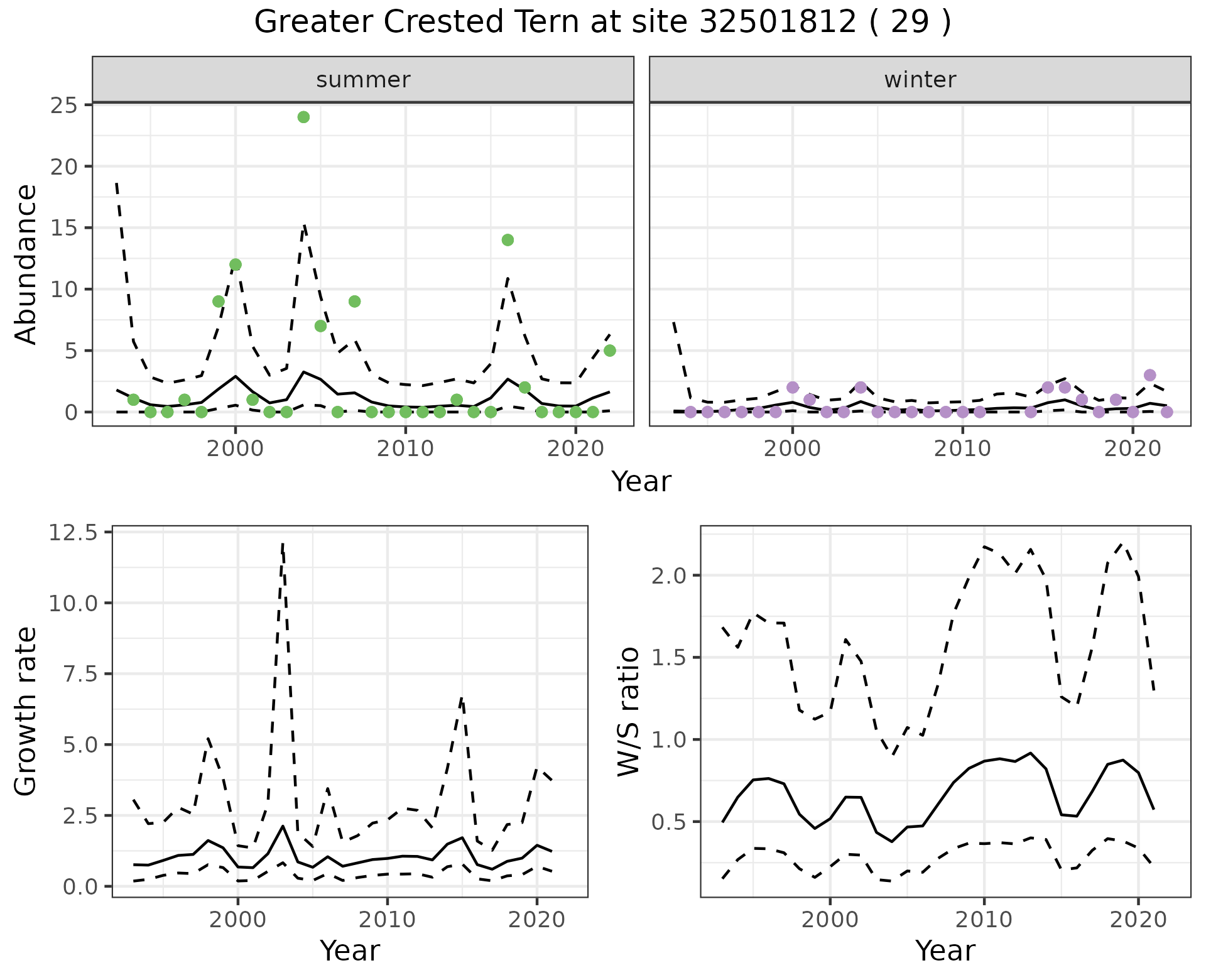Click the winter facet header
Image resolution: width=1206 pixels, height=980 pixels.
pyautogui.click(x=920, y=80)
